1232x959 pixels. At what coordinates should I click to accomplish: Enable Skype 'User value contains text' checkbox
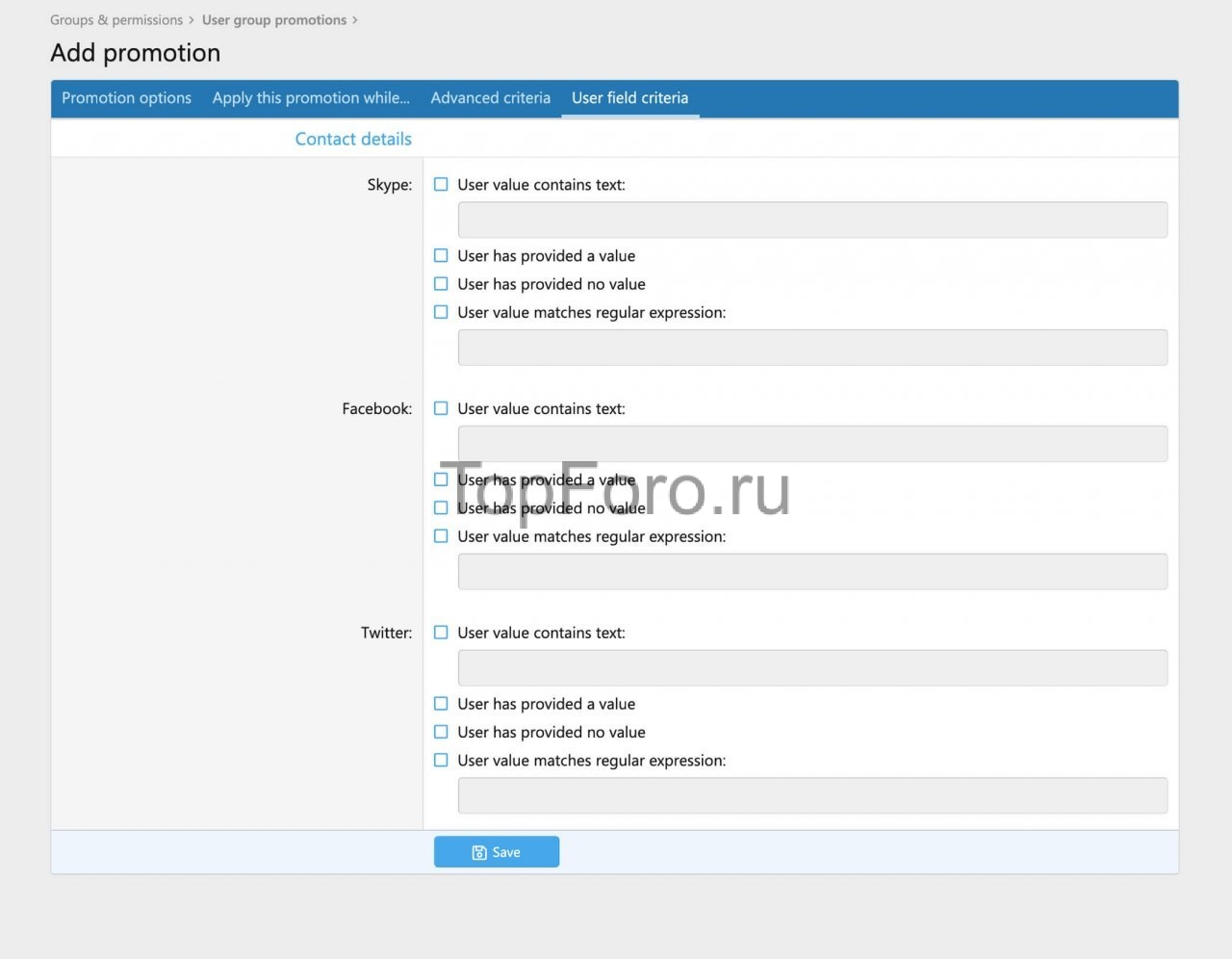[x=441, y=185]
